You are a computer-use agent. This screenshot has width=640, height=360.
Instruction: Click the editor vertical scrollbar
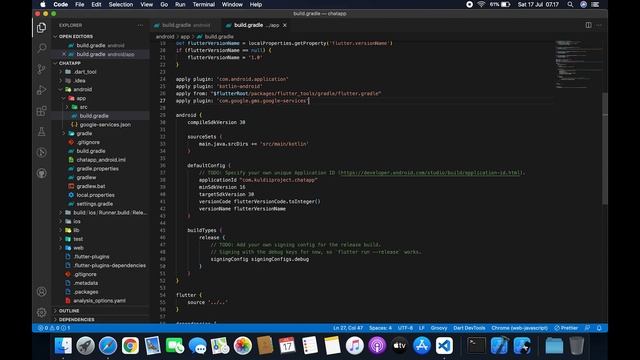click(605, 149)
